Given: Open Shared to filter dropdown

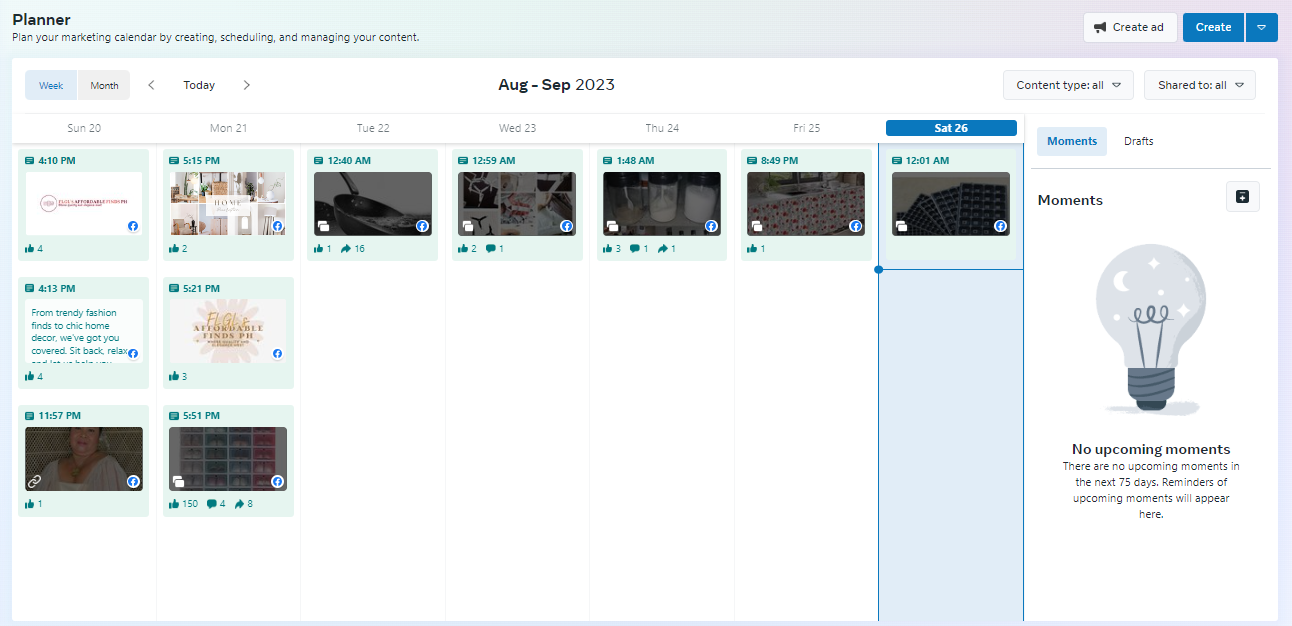Looking at the screenshot, I should tap(1200, 85).
